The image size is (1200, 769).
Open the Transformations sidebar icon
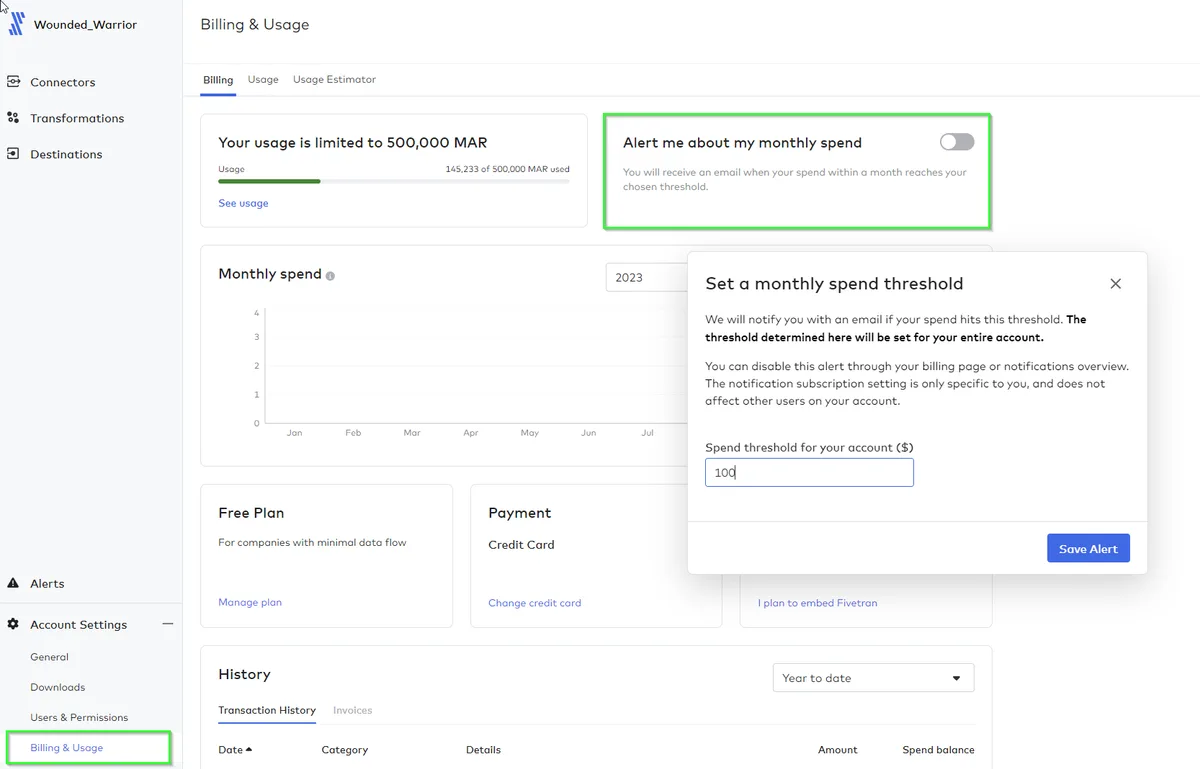(x=13, y=118)
